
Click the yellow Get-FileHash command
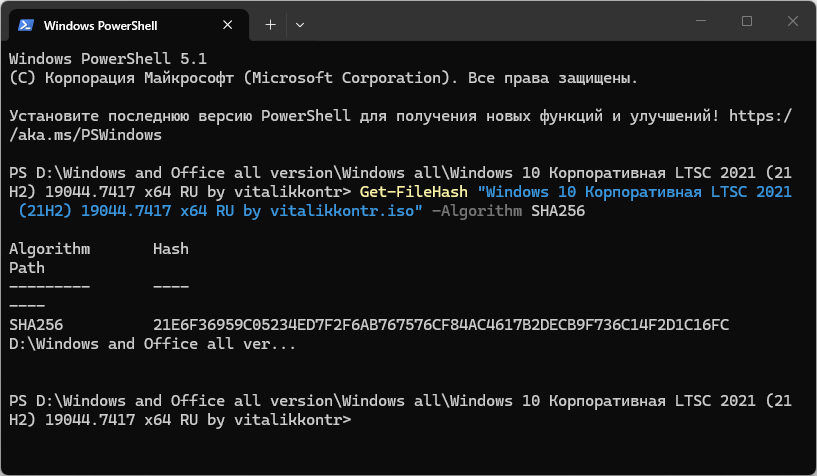(x=413, y=192)
